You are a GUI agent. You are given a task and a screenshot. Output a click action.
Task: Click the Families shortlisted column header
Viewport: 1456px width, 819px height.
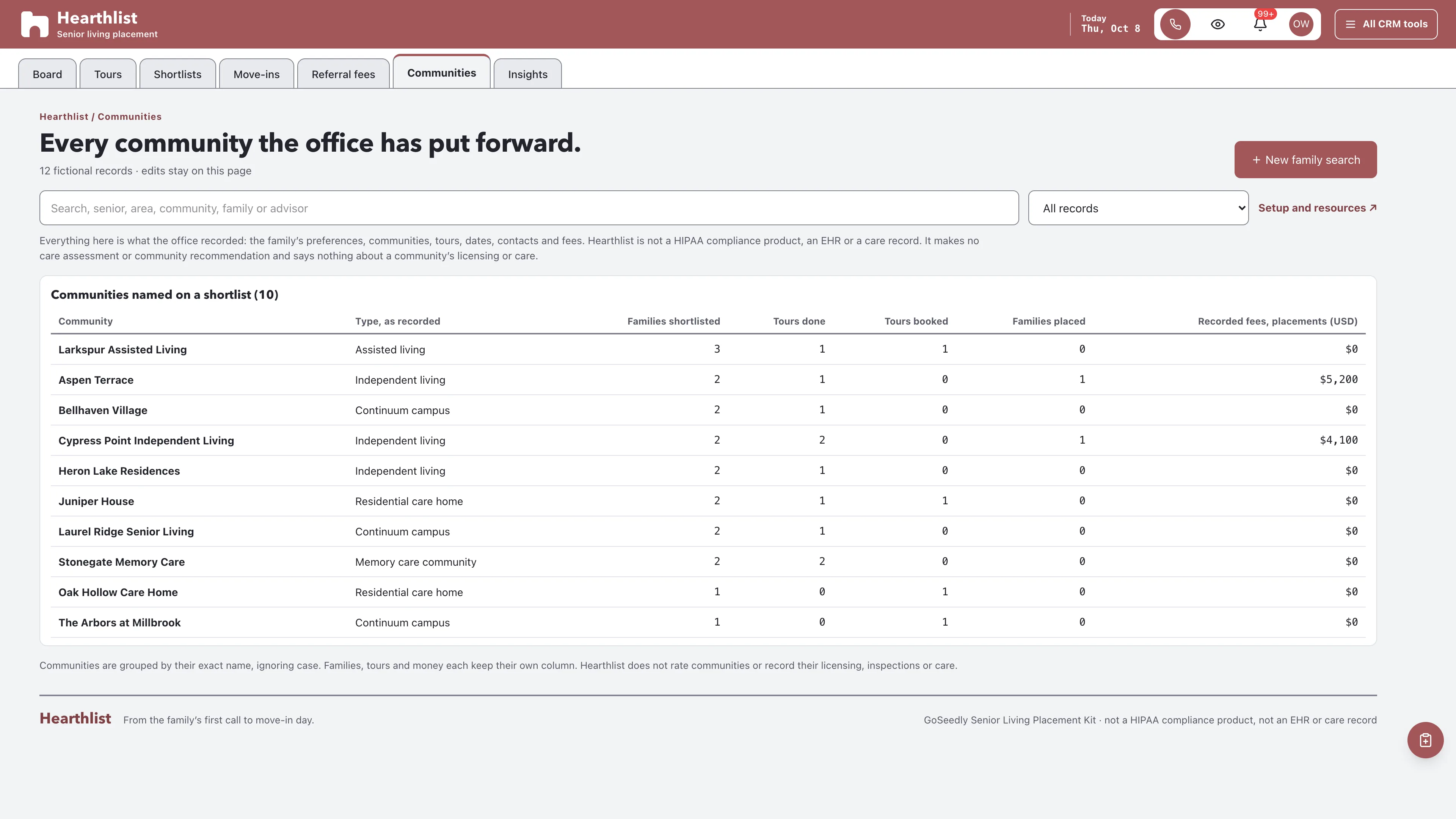(673, 321)
